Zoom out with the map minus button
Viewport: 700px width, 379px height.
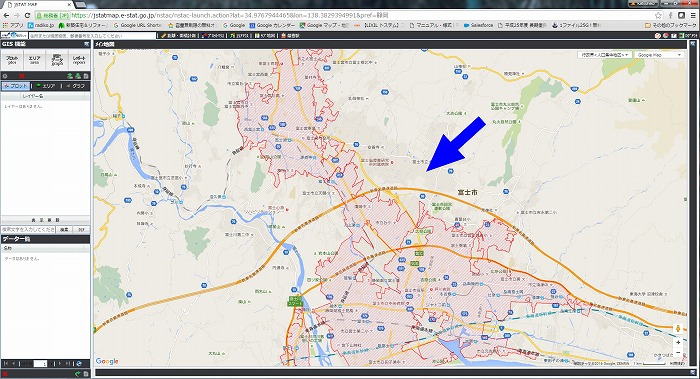click(678, 353)
